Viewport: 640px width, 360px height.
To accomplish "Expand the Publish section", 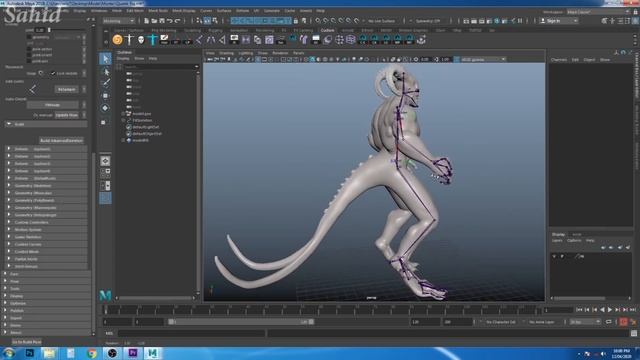I will (47, 311).
